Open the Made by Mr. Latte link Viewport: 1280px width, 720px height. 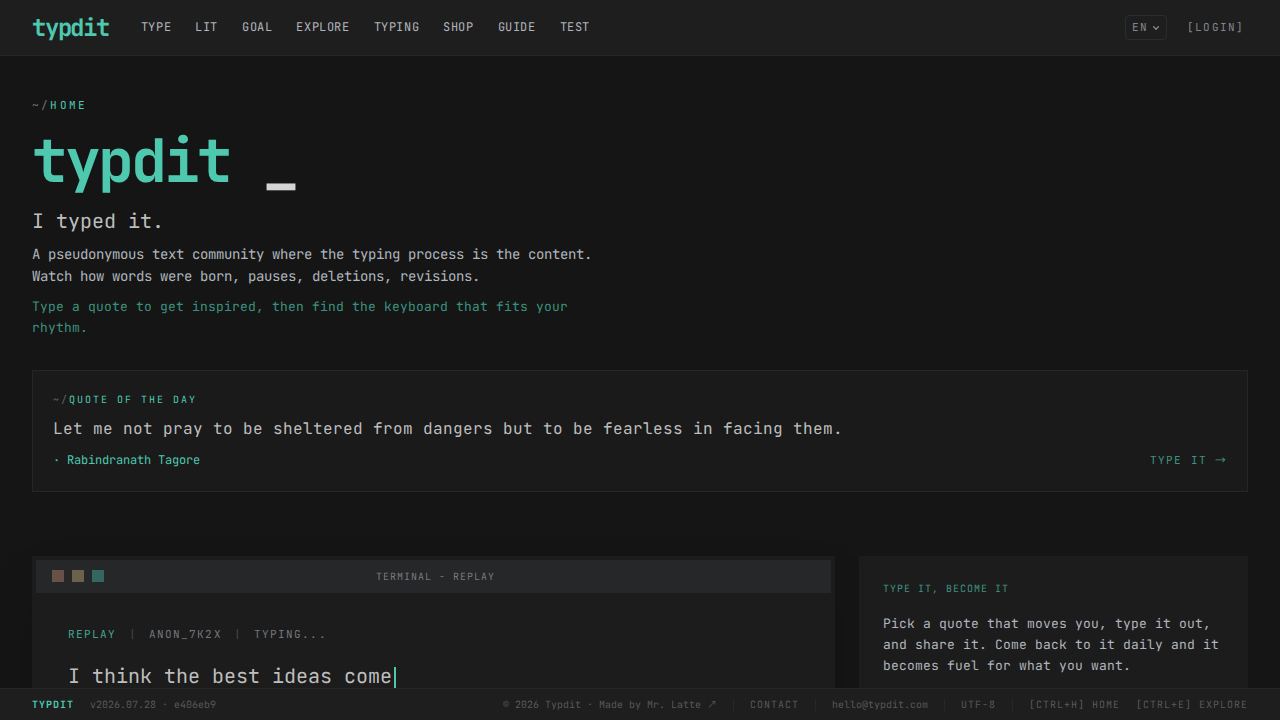click(x=658, y=704)
